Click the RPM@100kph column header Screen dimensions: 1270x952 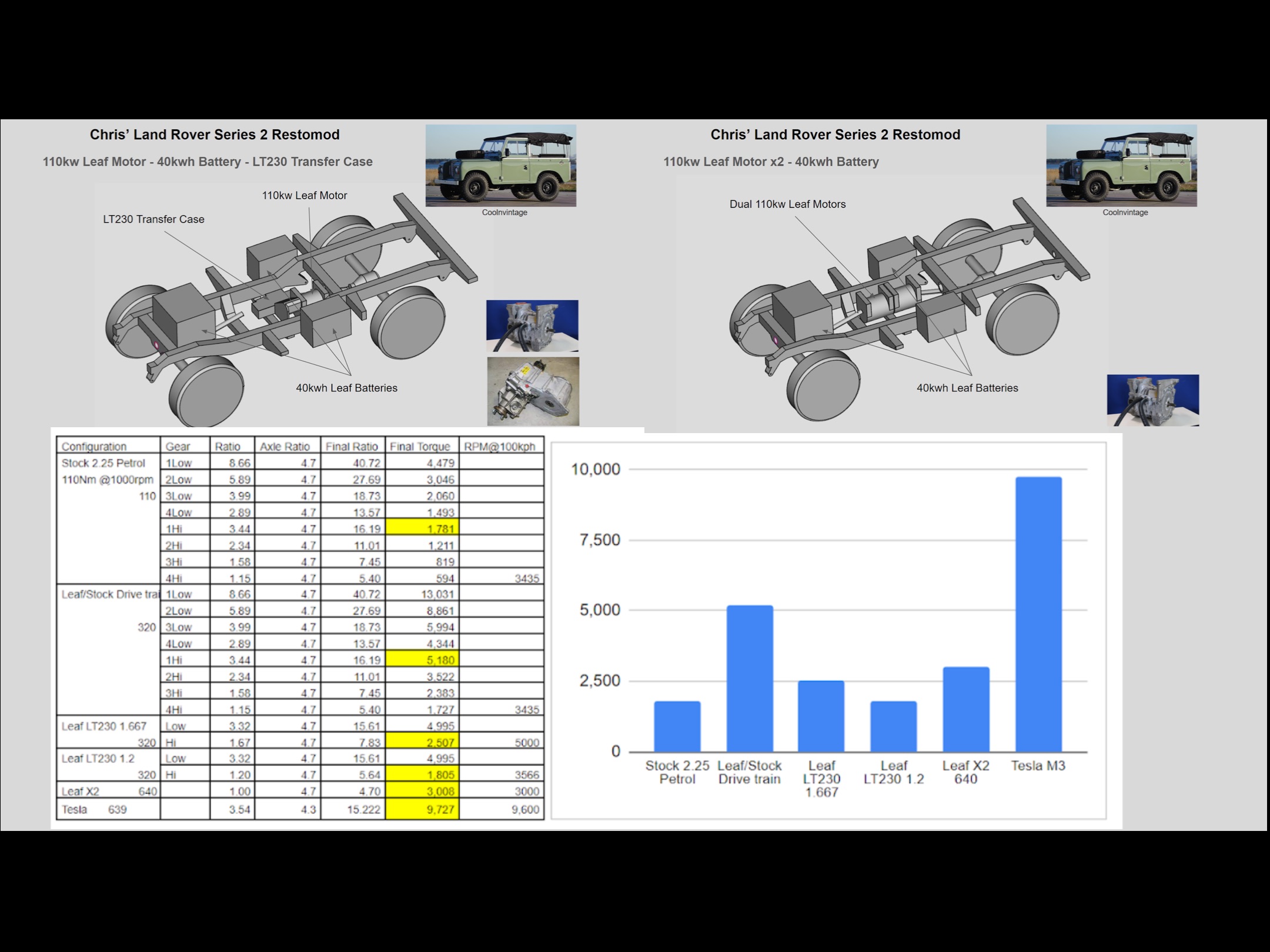click(x=500, y=447)
